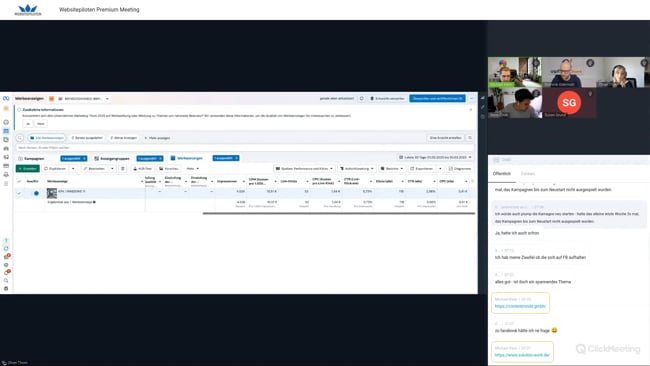Viewport: 650px width, 366px height.
Task: Click the refresh icon next to update status
Action: (x=361, y=99)
